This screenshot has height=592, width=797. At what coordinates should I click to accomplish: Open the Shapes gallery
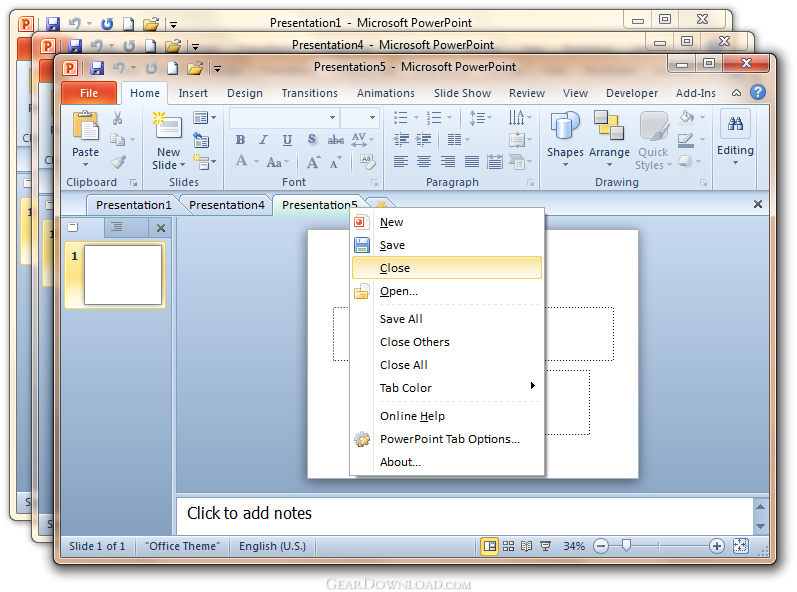click(x=565, y=140)
